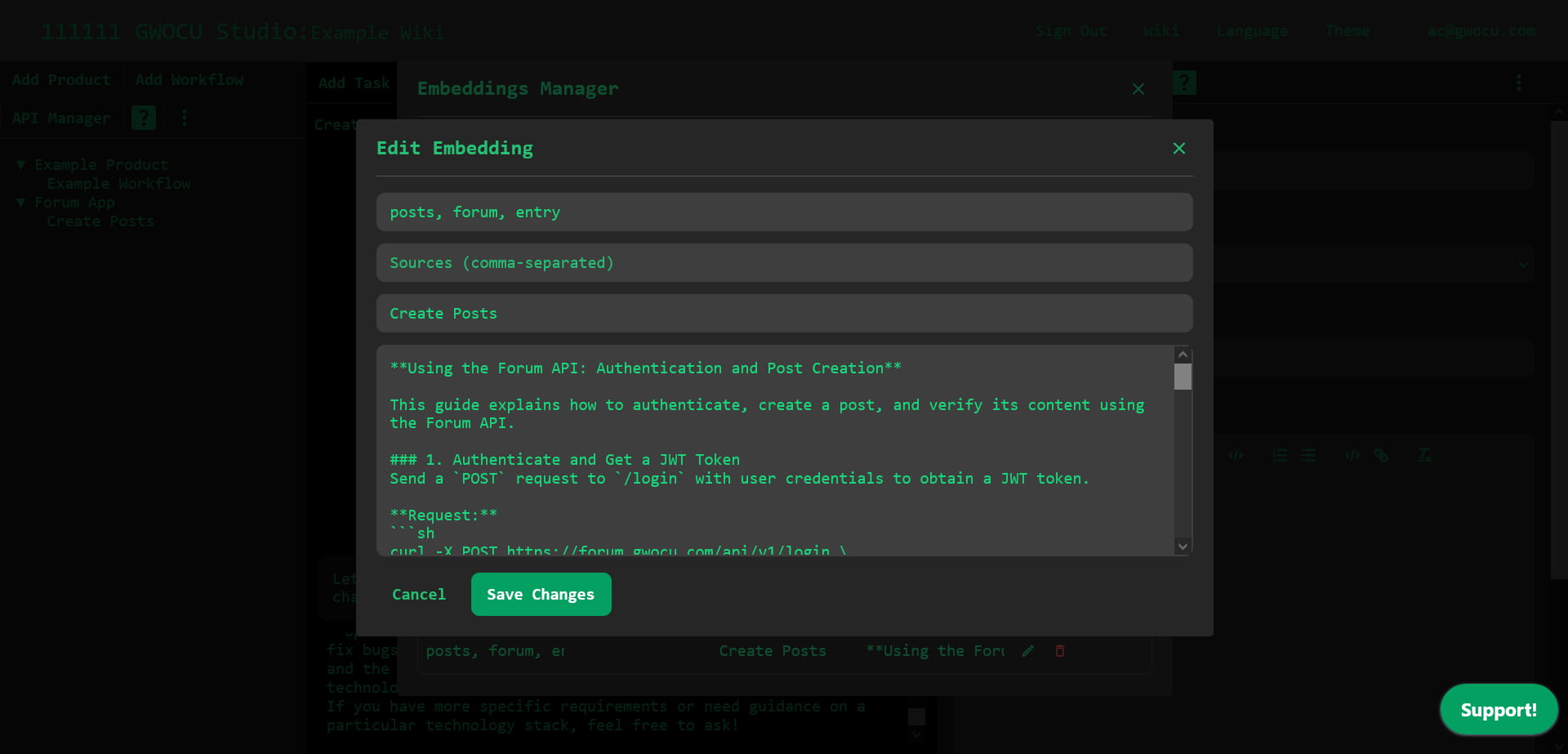1568x754 pixels.
Task: Open API Manager
Action: (x=61, y=118)
